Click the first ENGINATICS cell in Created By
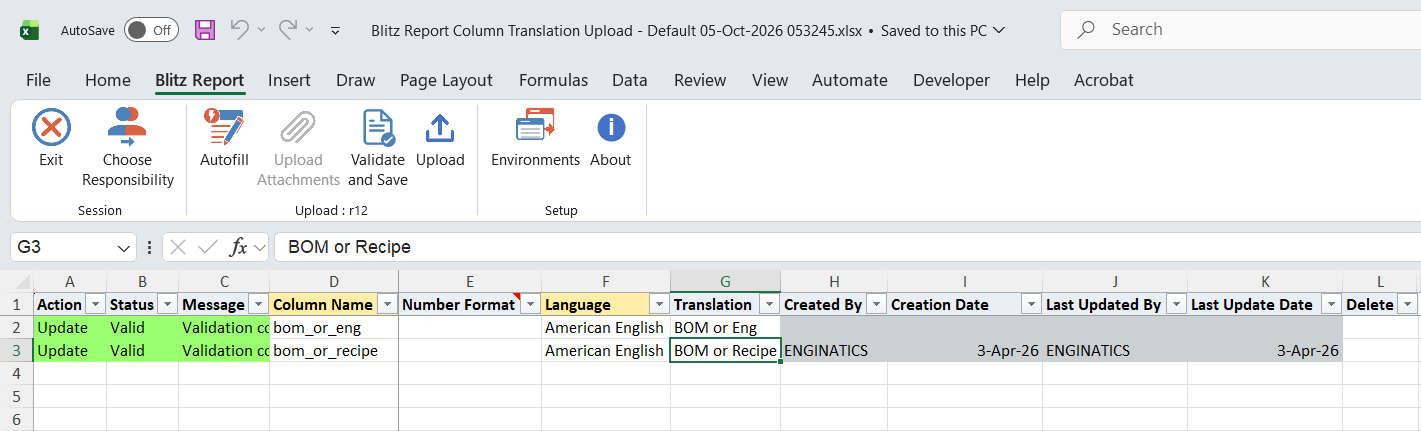 [834, 351]
